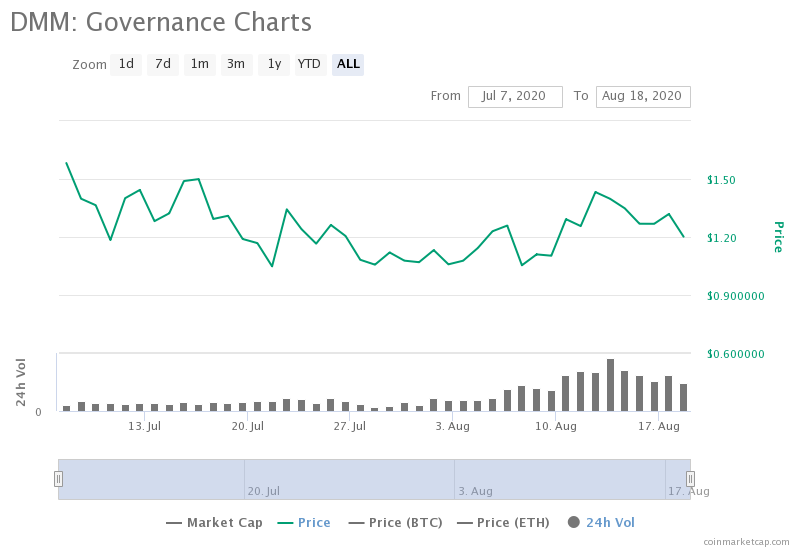Click the tallest volume bar in mid-August
Viewport: 800px width, 550px height.
(x=610, y=385)
